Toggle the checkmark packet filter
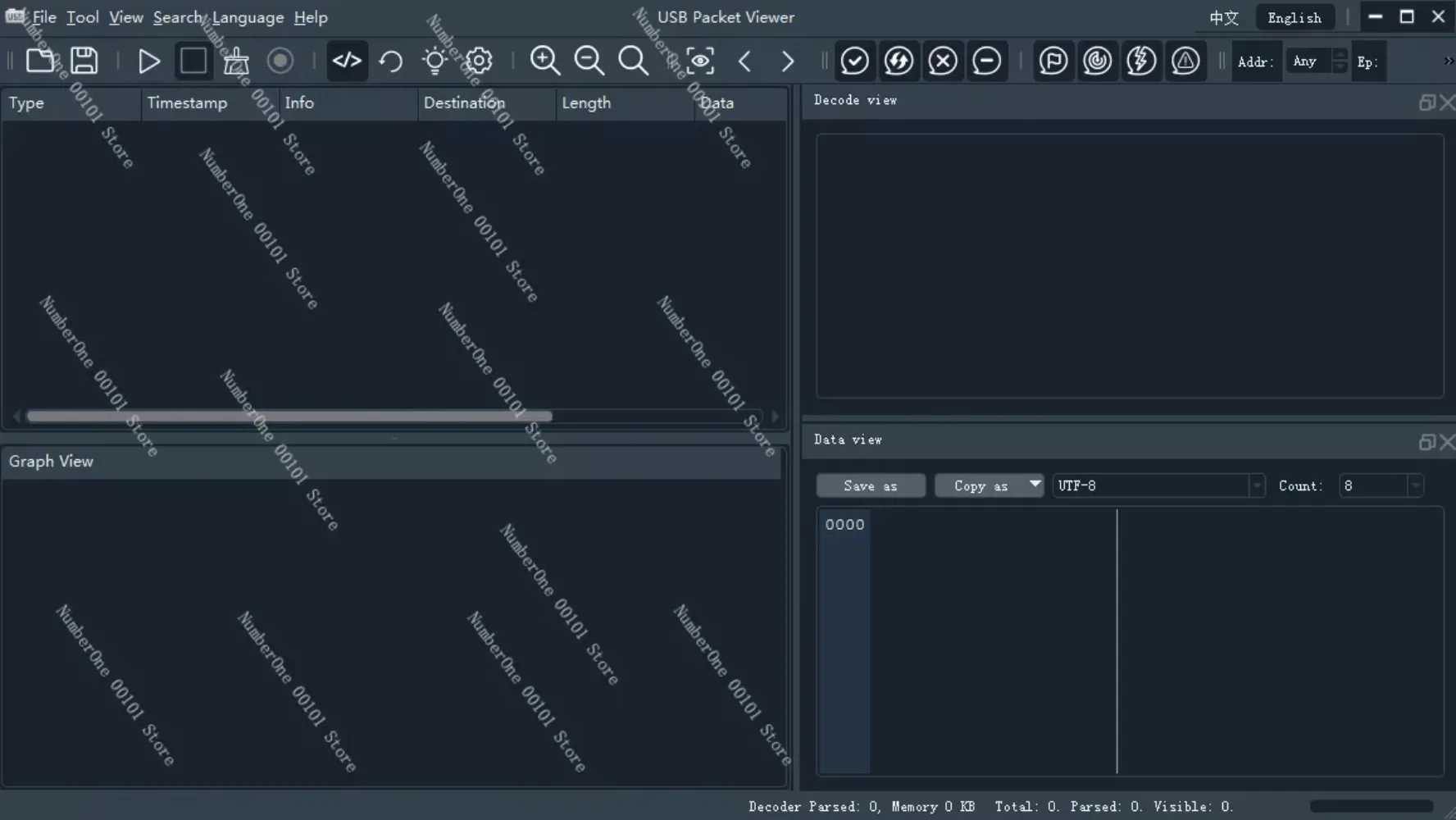Image resolution: width=1456 pixels, height=820 pixels. pos(854,61)
